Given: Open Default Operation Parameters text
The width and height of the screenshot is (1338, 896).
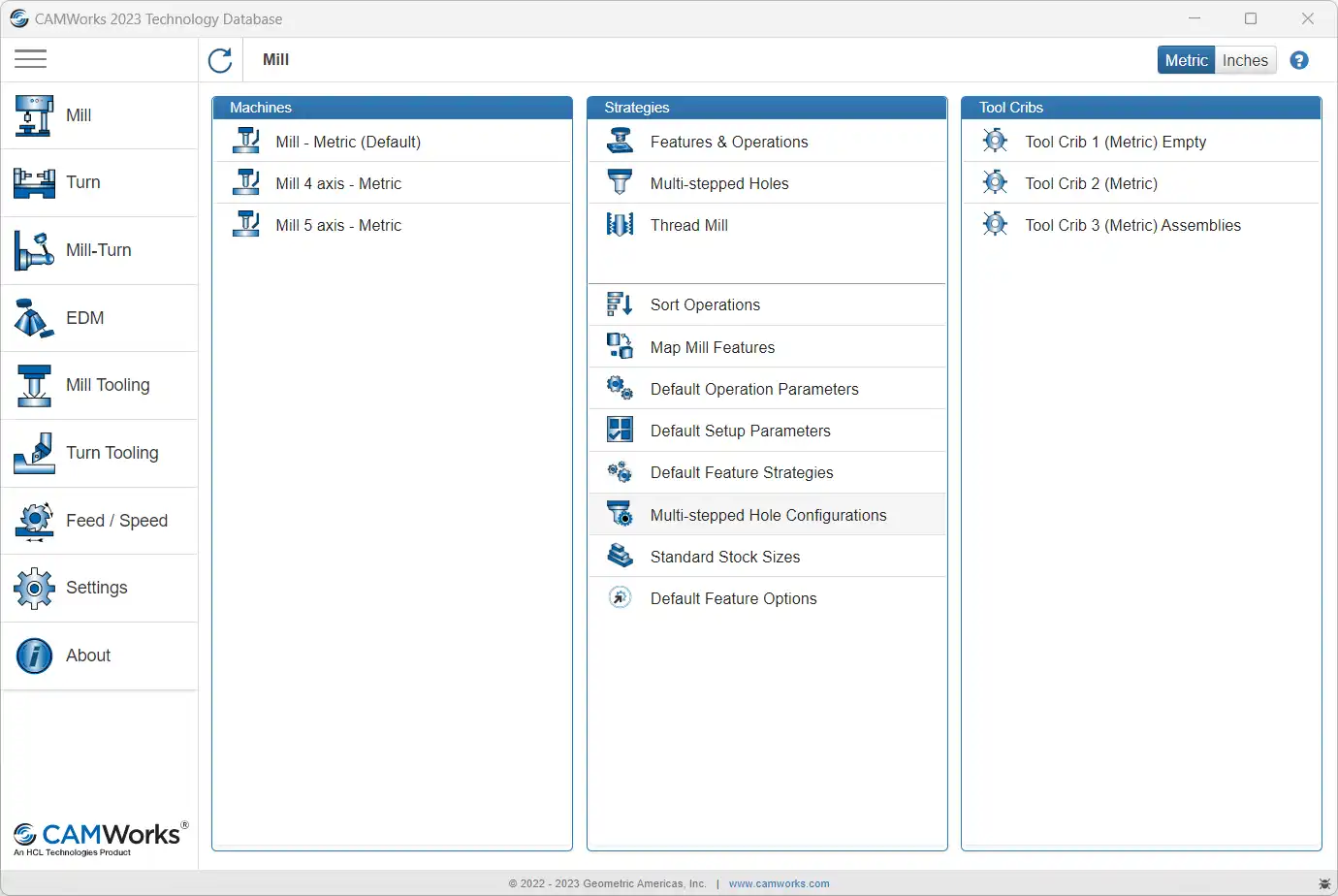Looking at the screenshot, I should [754, 389].
